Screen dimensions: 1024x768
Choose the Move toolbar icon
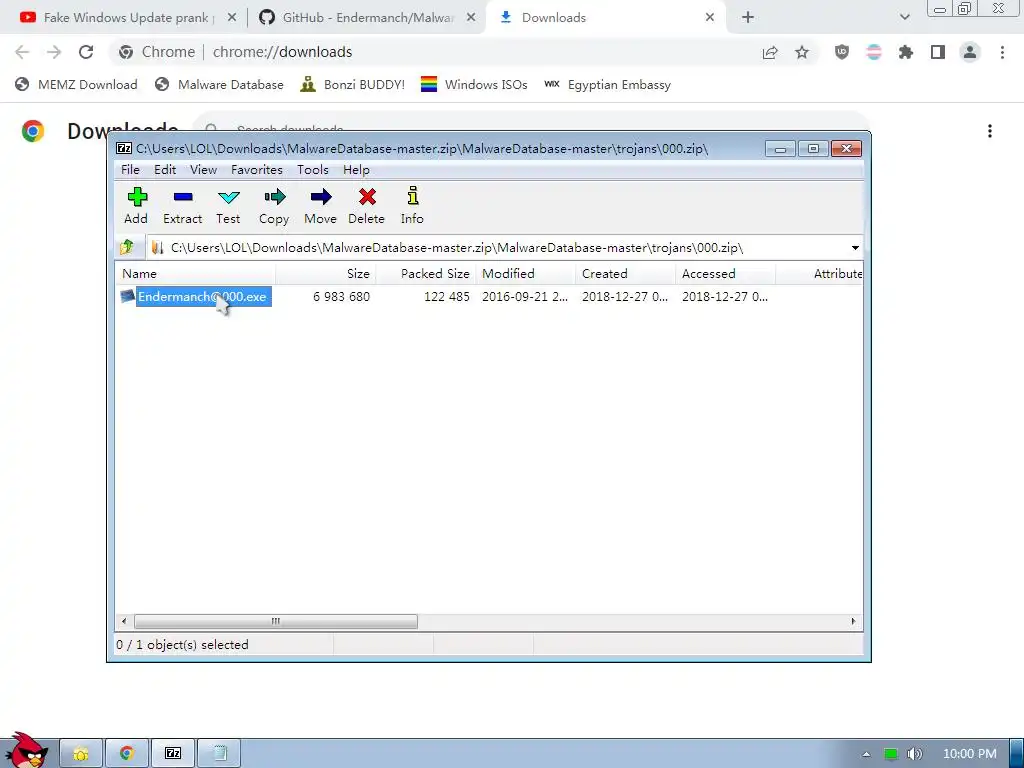[x=320, y=206]
